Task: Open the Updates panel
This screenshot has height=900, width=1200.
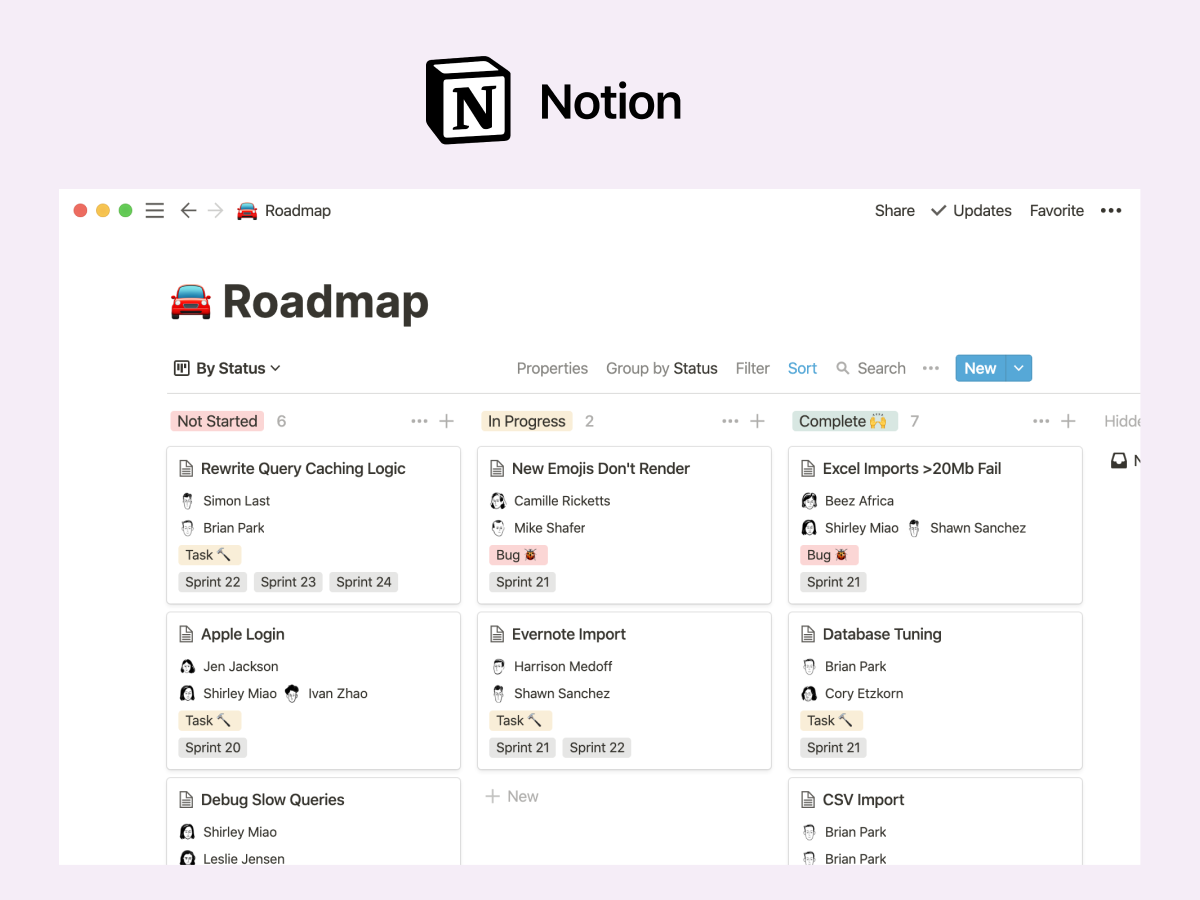Action: coord(971,211)
